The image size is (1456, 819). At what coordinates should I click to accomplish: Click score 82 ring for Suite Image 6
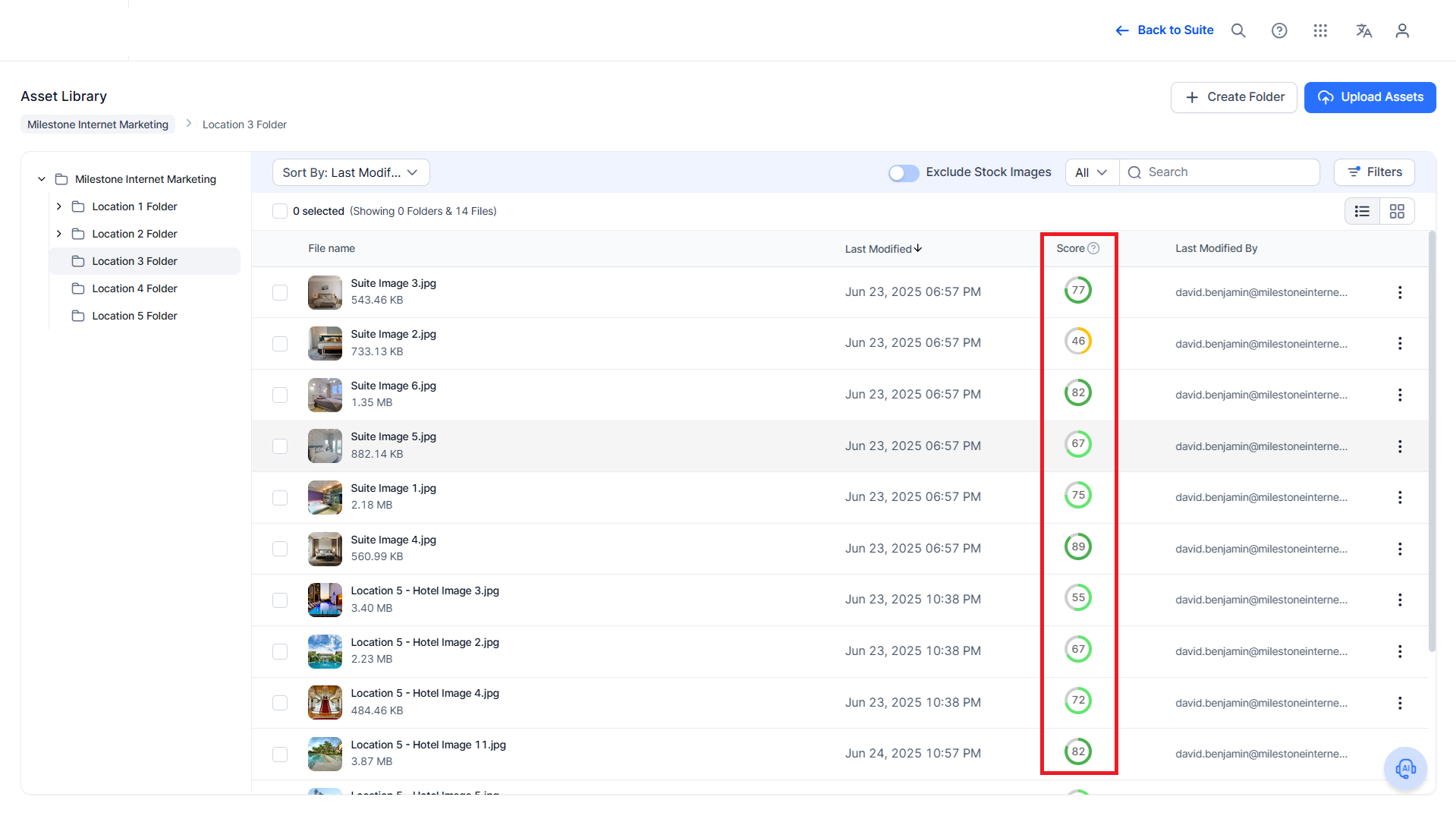coord(1078,392)
